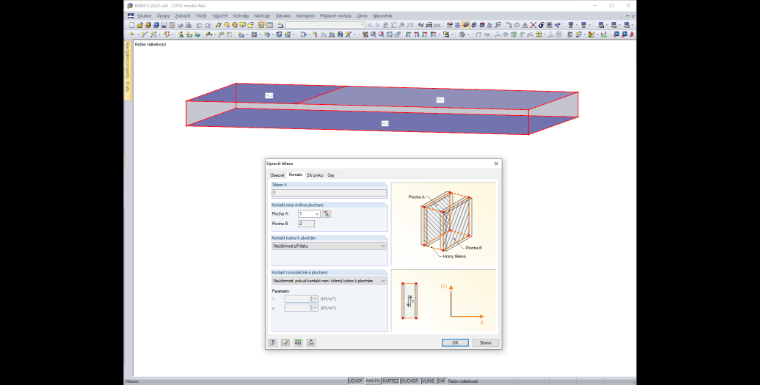Open the Přídavné moduly menu

pos(335,16)
